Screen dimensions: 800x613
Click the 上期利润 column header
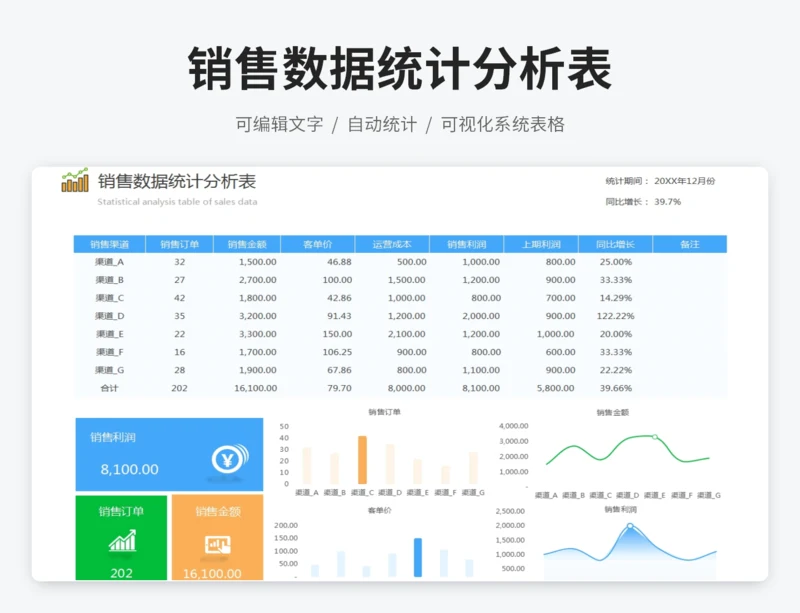(541, 244)
